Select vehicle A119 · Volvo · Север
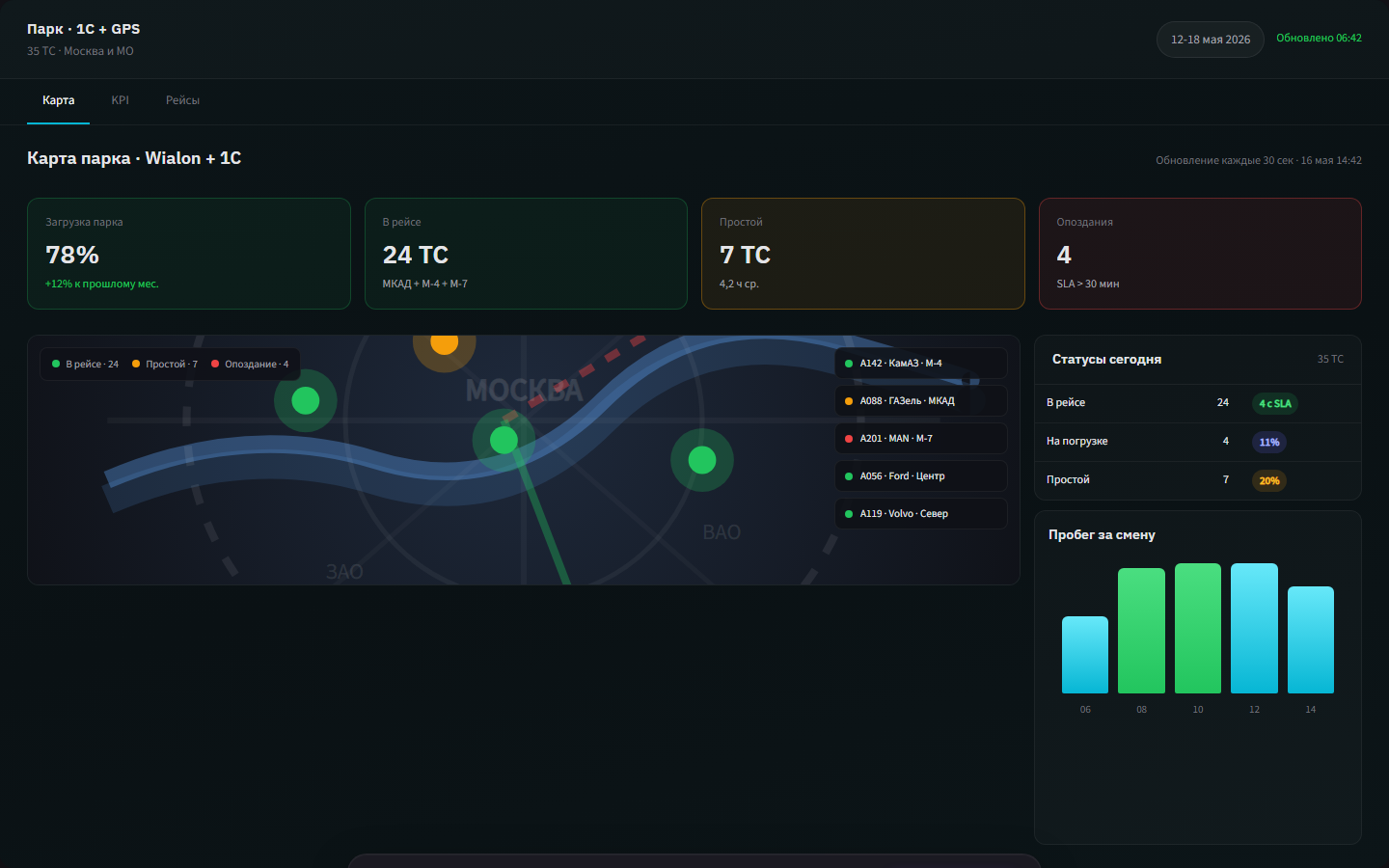This screenshot has height=868, width=1389. 921,514
